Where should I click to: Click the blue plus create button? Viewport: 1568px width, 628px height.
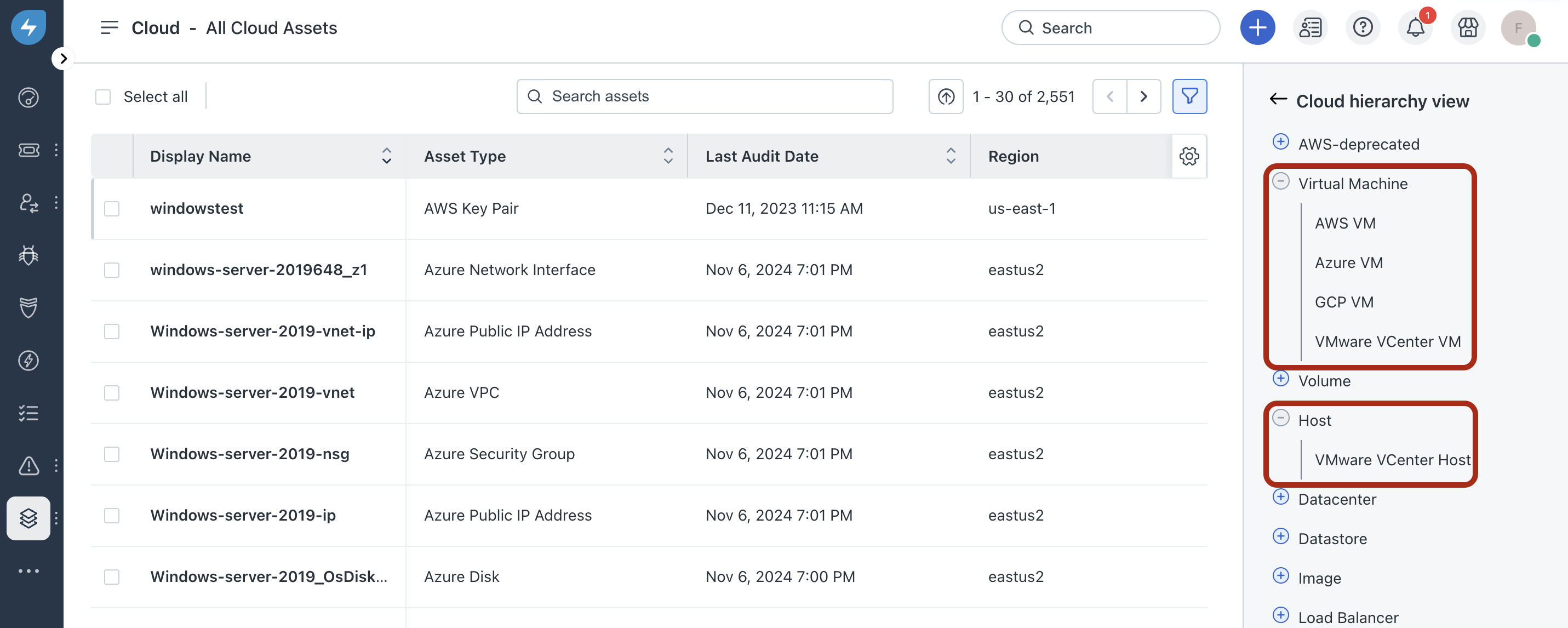coord(1257,27)
